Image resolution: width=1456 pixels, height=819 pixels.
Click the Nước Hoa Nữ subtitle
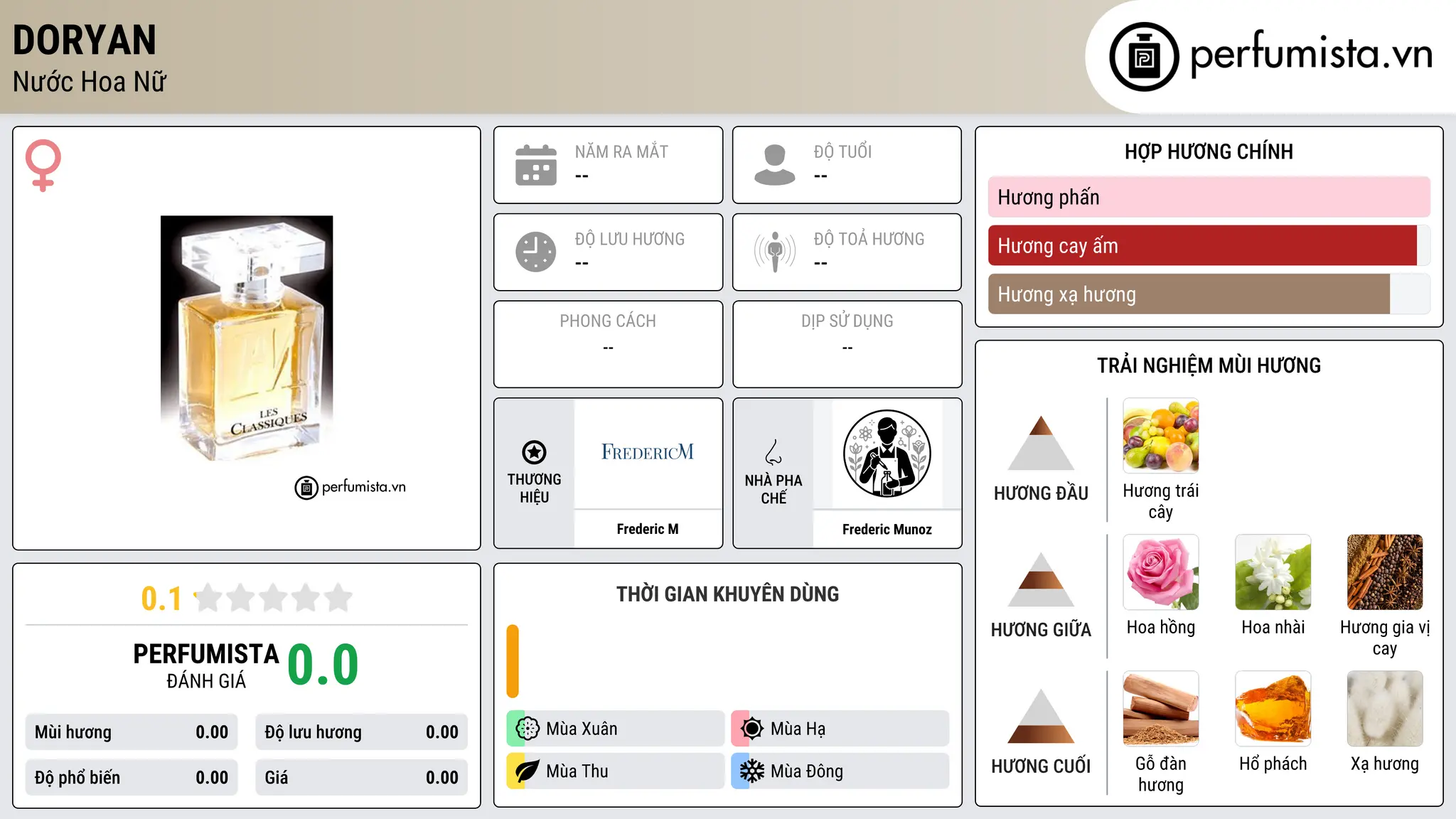point(90,82)
